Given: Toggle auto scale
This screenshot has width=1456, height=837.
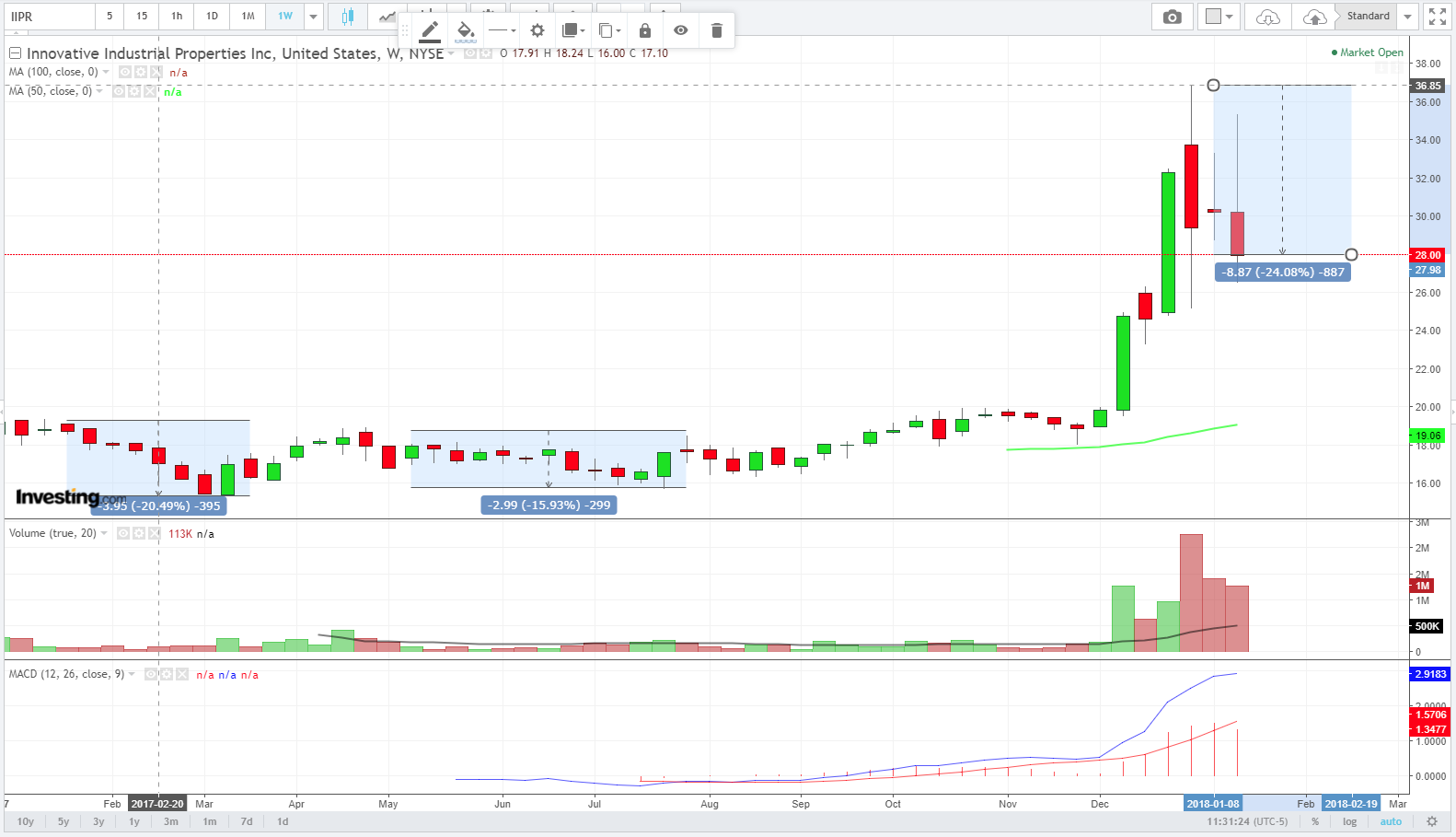Looking at the screenshot, I should [x=1391, y=821].
